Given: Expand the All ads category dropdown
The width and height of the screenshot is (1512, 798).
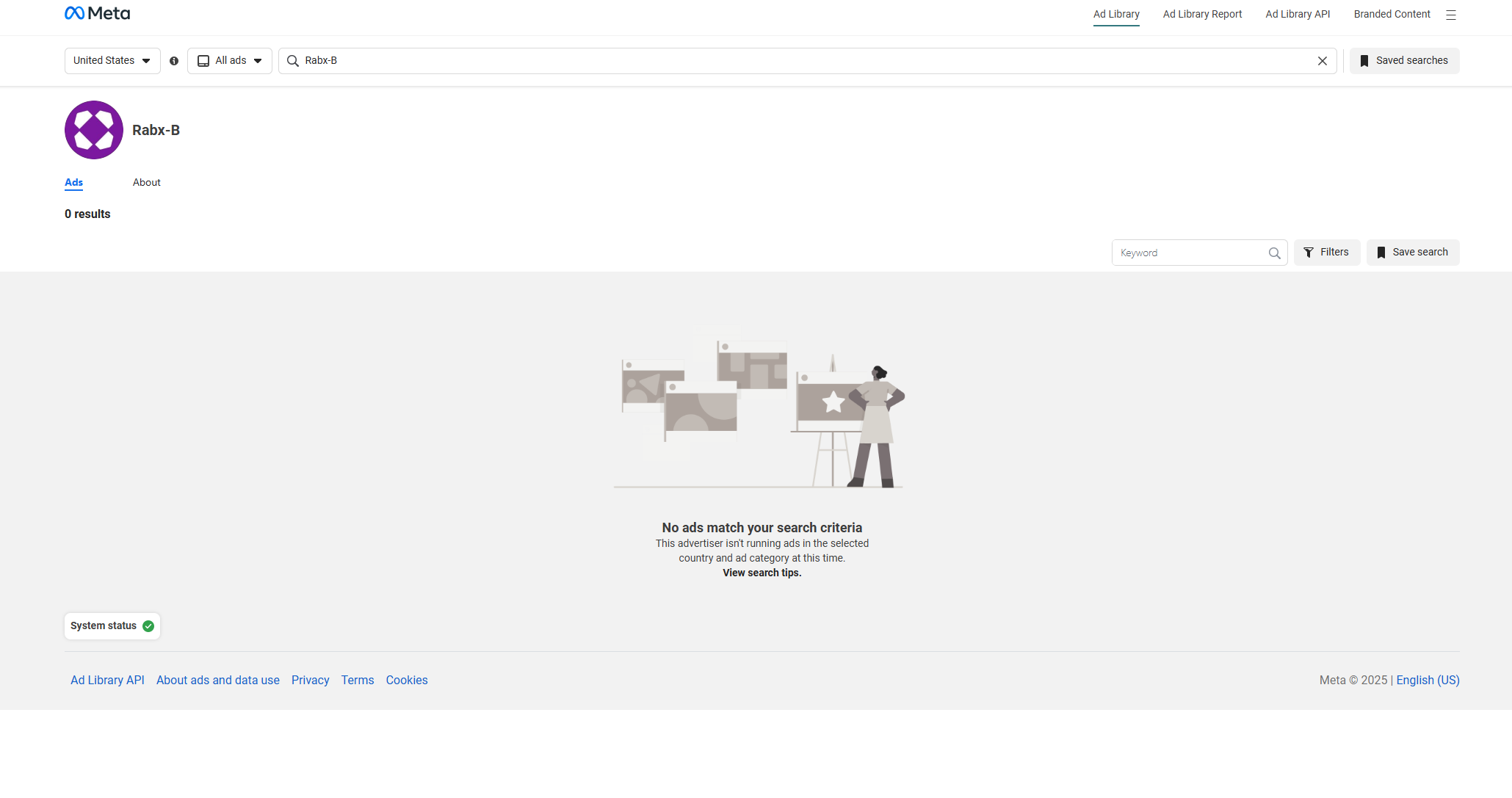Looking at the screenshot, I should pyautogui.click(x=230, y=61).
